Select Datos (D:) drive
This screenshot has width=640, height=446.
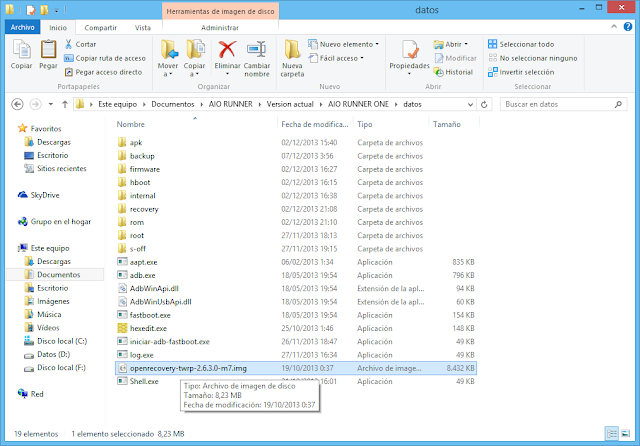47,354
